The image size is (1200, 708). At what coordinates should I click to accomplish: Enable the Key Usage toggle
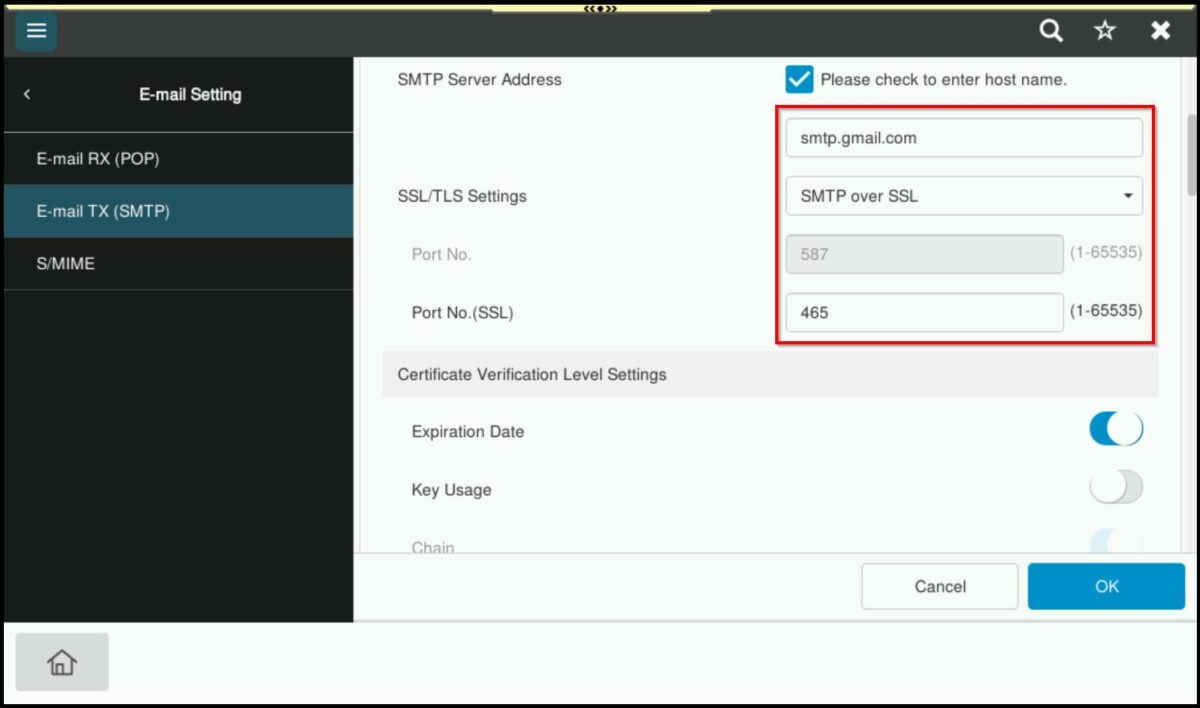1115,488
